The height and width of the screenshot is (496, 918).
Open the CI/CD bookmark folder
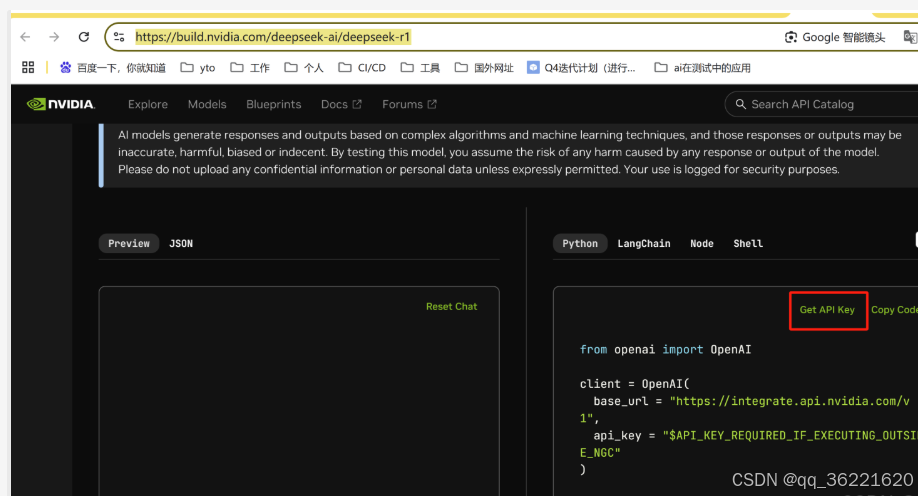point(362,68)
